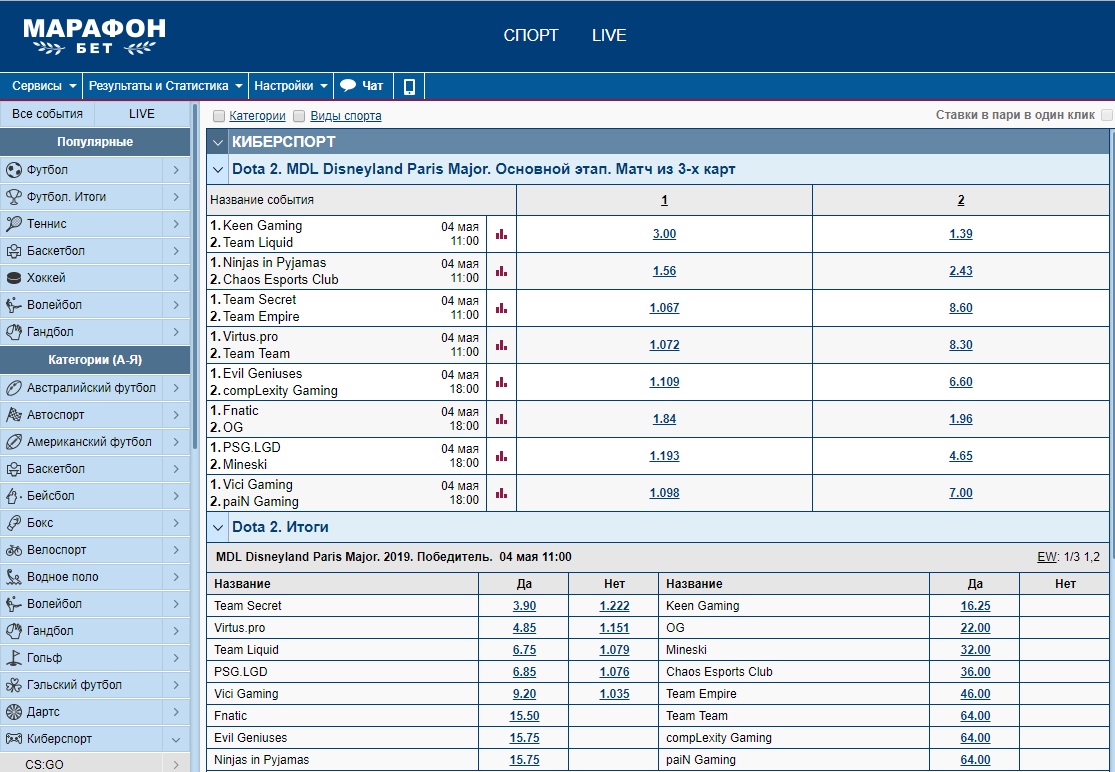This screenshot has width=1115, height=772.
Task: Open the mobile version phone icon
Action: pos(409,86)
